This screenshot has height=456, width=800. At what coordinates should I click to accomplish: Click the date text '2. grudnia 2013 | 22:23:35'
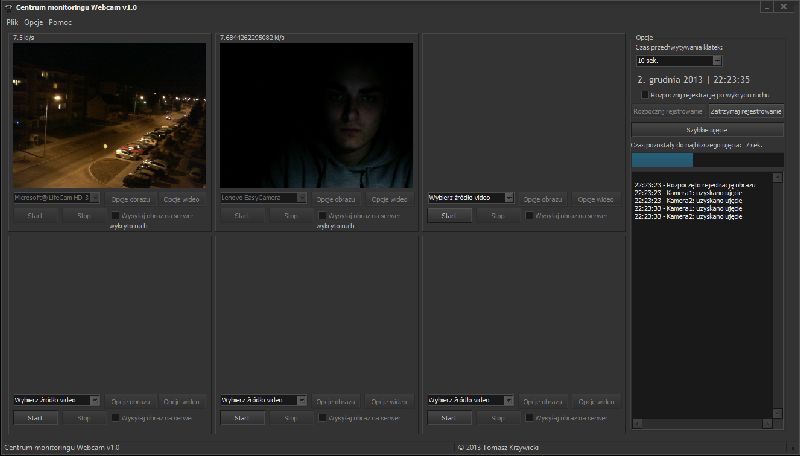[x=693, y=80]
